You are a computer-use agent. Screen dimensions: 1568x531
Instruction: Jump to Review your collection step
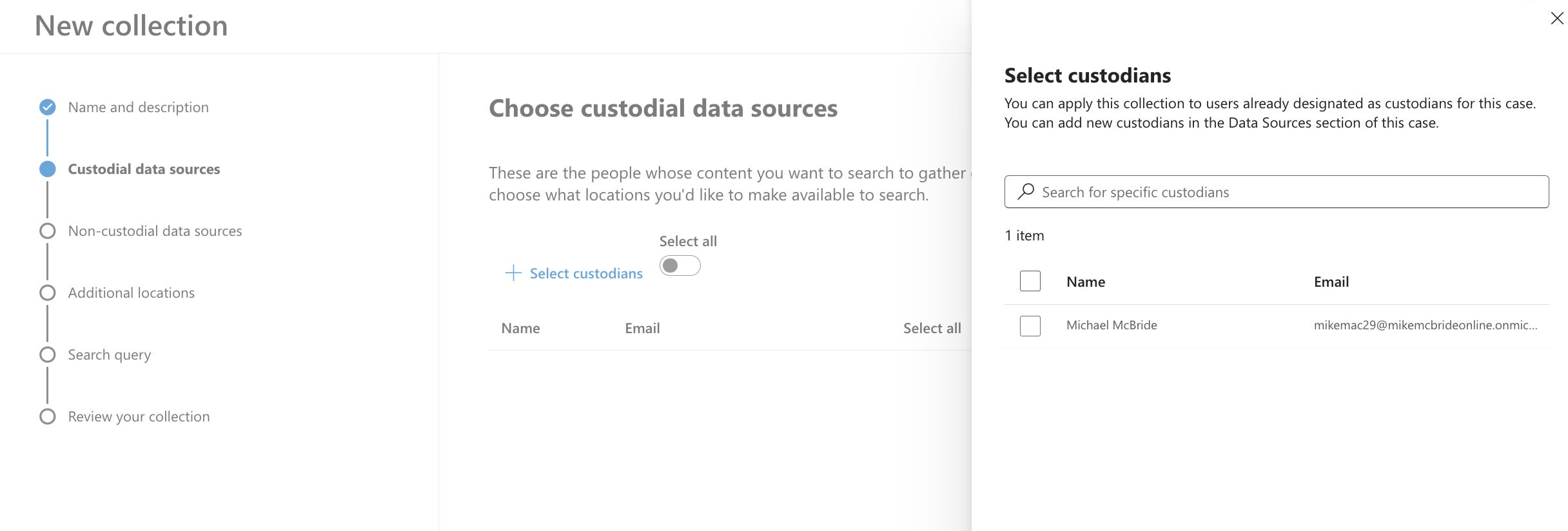(139, 416)
